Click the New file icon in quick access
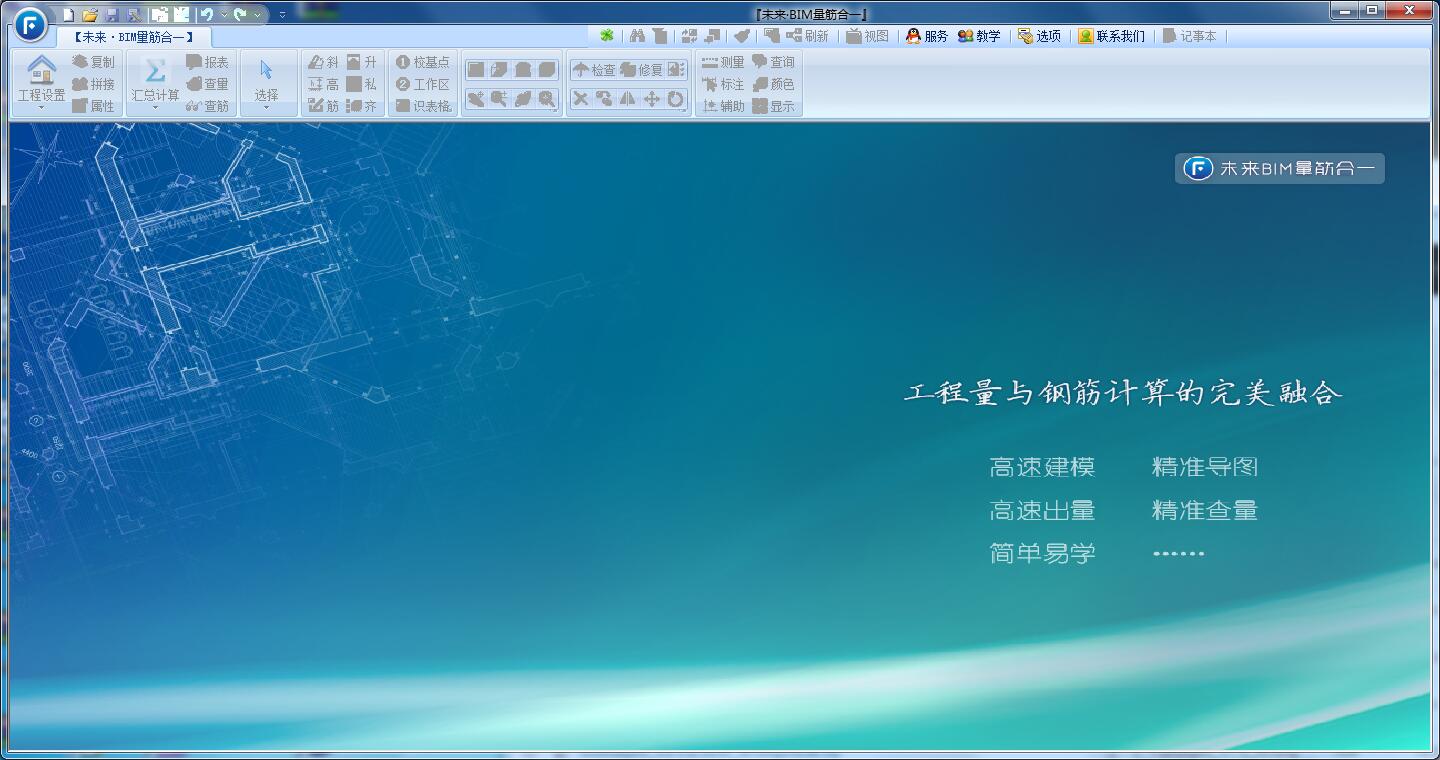1440x760 pixels. 68,15
